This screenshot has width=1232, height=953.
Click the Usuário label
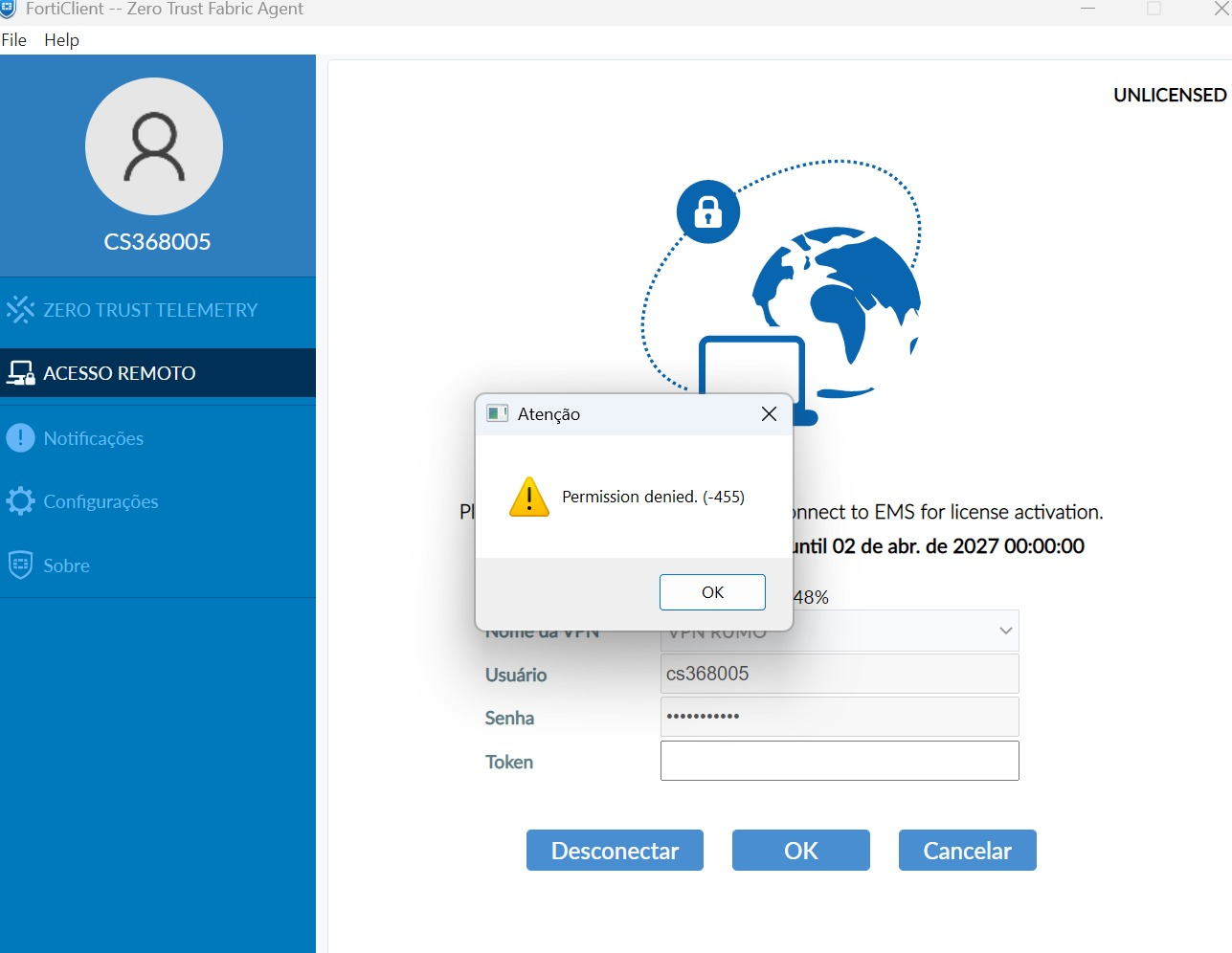pyautogui.click(x=516, y=675)
